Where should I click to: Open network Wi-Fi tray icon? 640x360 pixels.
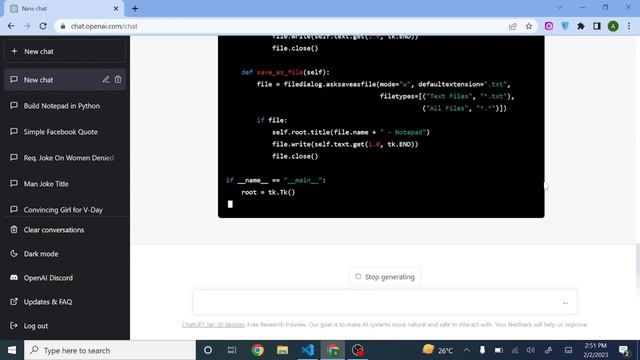coord(515,350)
